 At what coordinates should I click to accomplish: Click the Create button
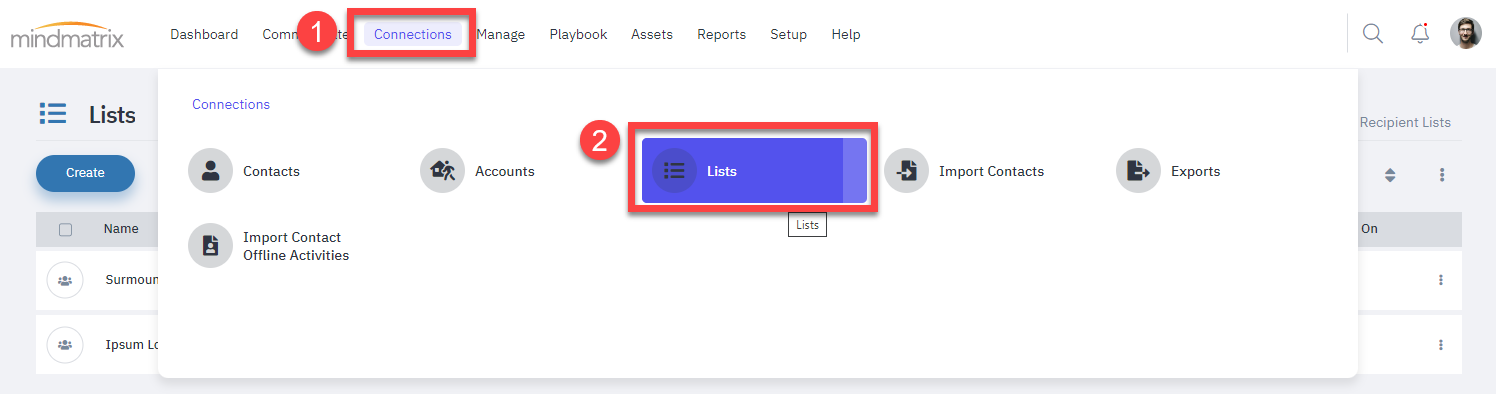tap(85, 173)
